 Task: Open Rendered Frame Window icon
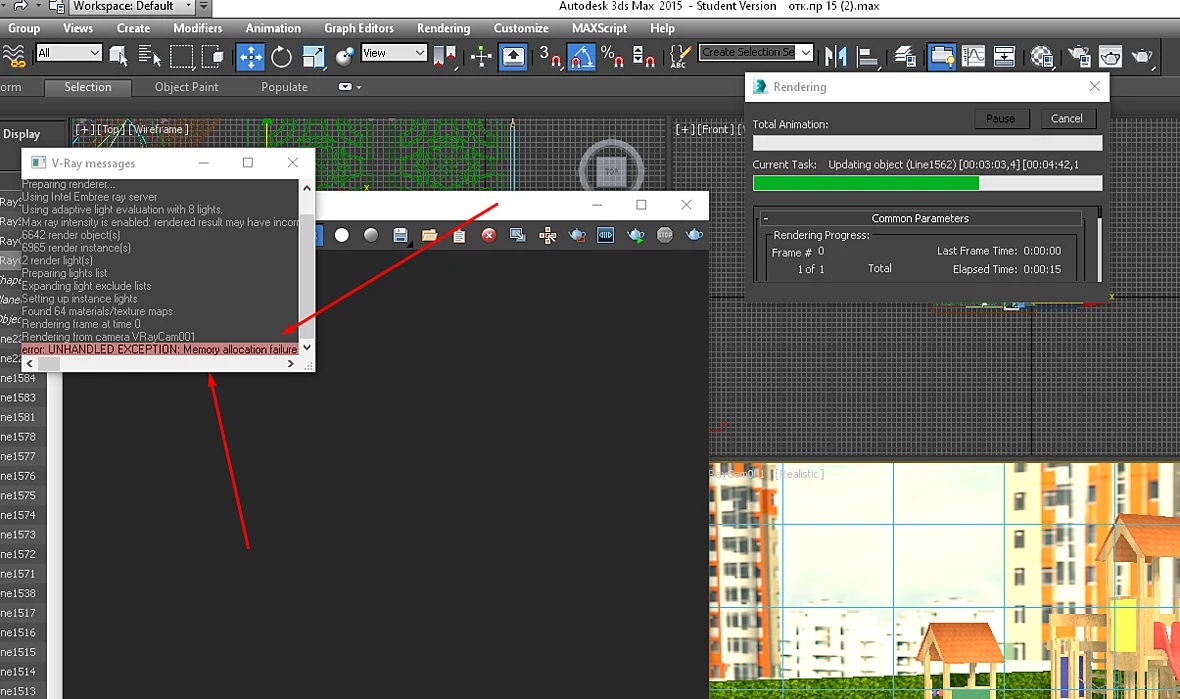[1110, 56]
